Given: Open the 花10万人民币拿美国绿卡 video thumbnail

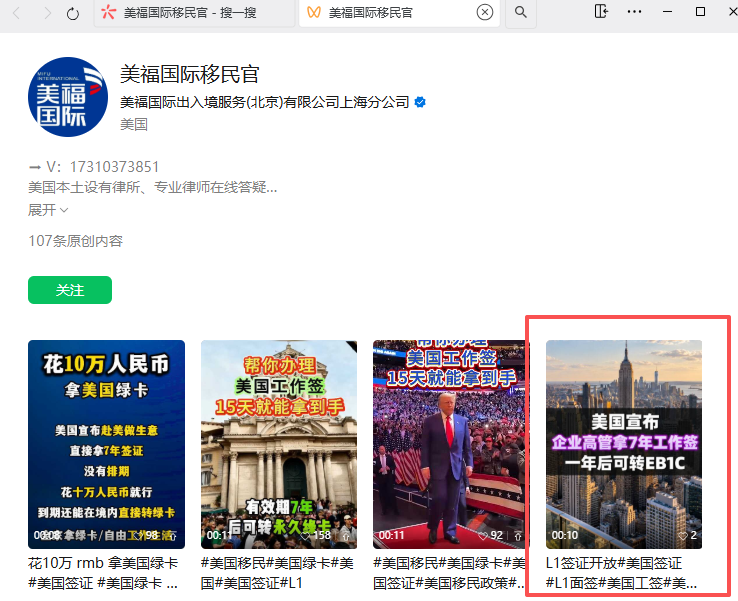Looking at the screenshot, I should pyautogui.click(x=106, y=444).
